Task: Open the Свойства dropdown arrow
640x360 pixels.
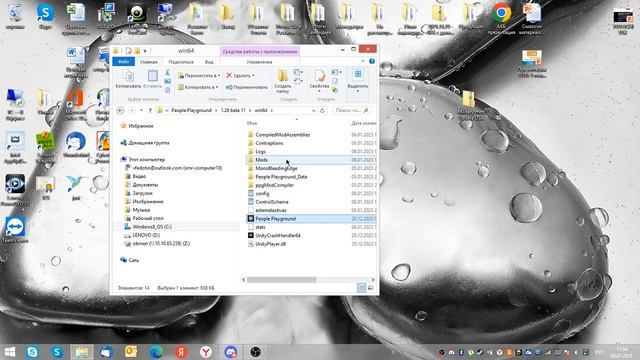Action: 319,91
